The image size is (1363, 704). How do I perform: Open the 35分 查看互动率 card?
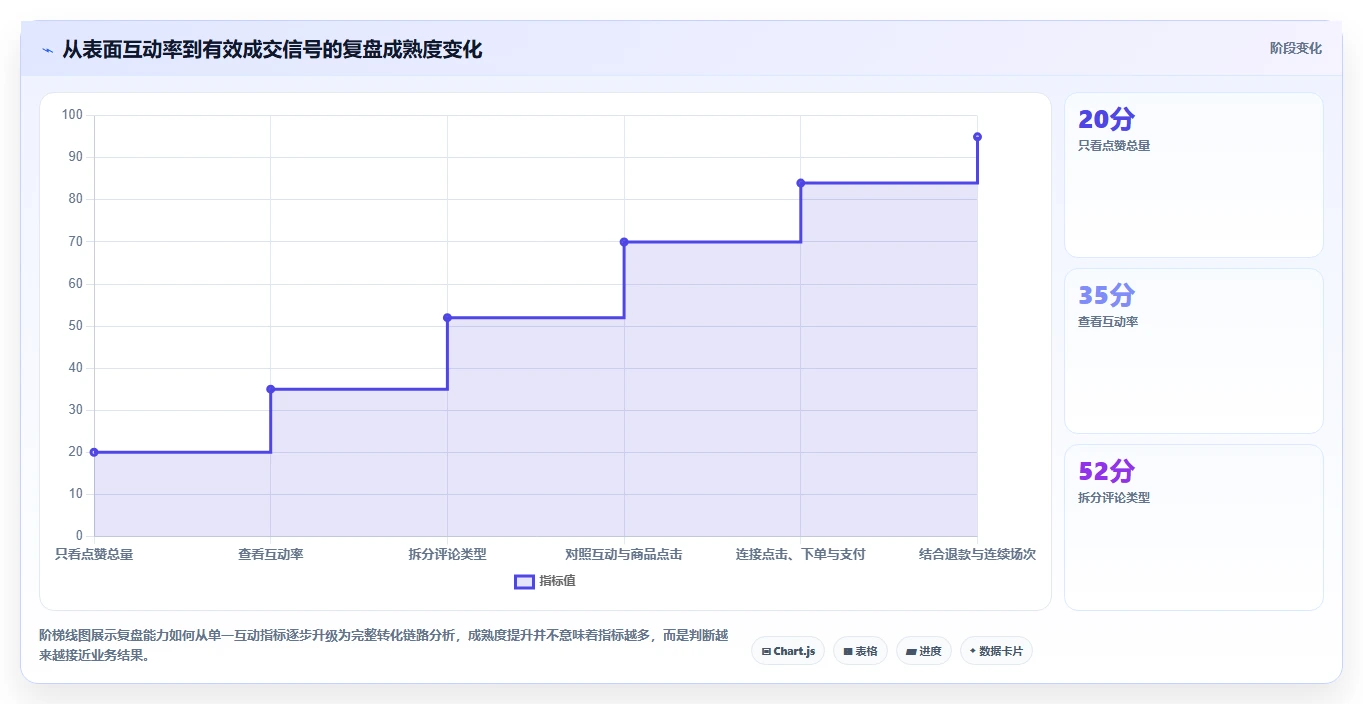1194,351
